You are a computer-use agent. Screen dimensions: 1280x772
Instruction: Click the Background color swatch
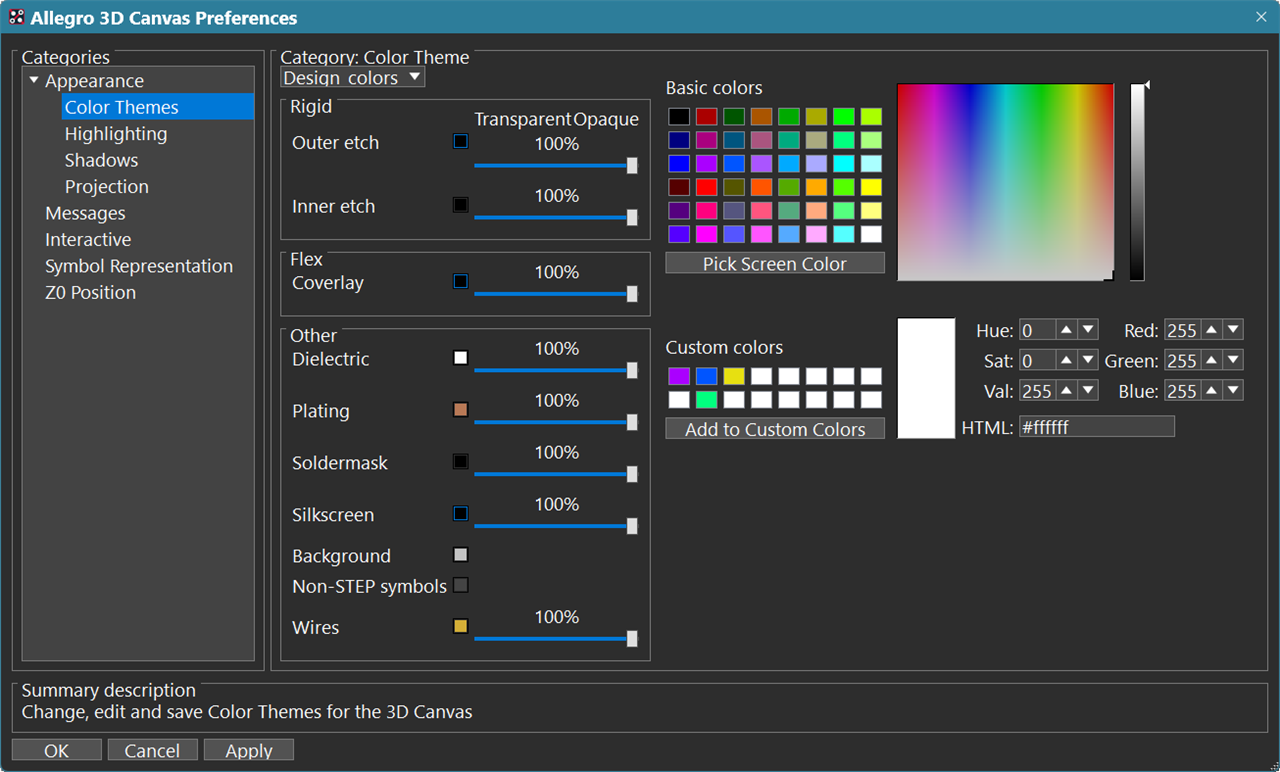[460, 555]
